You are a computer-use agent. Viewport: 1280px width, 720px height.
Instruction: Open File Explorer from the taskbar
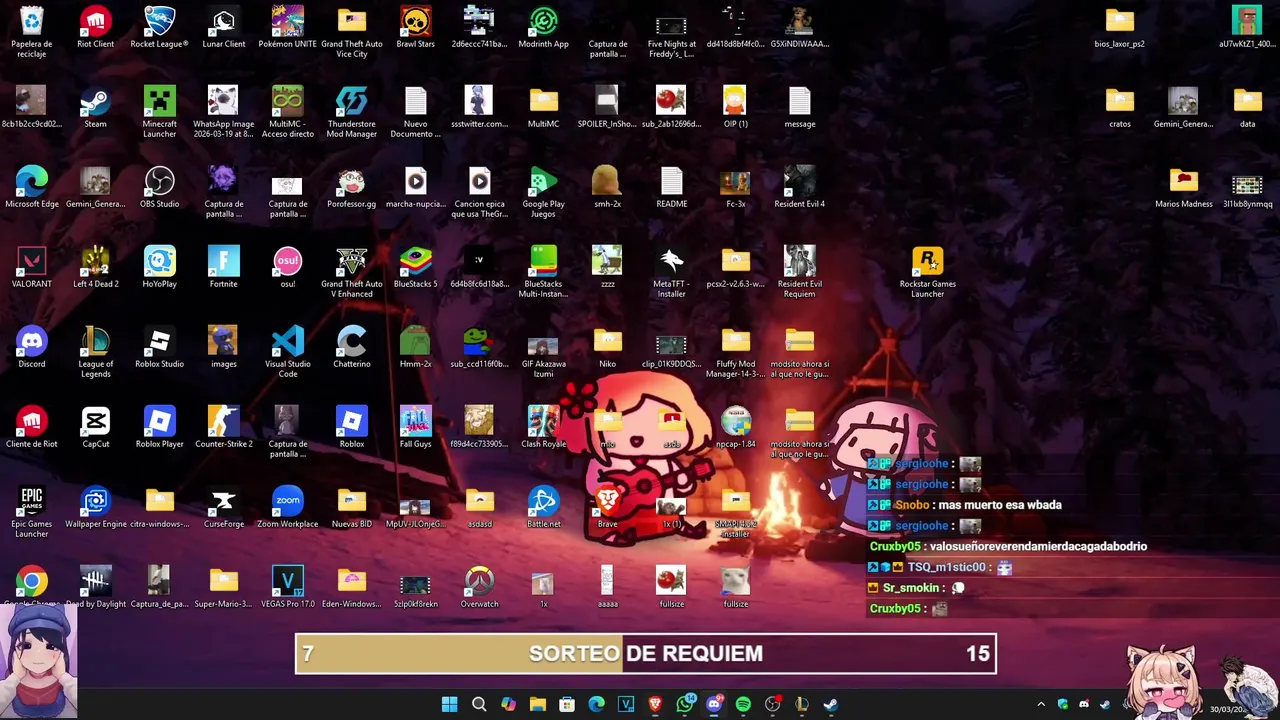pyautogui.click(x=538, y=705)
